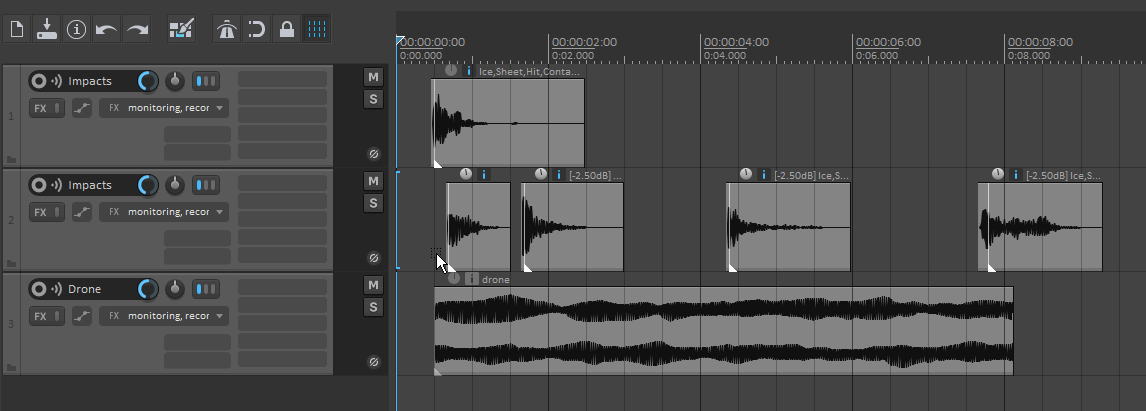Open Project Settings info icon
Image resolution: width=1146 pixels, height=411 pixels.
tap(76, 29)
